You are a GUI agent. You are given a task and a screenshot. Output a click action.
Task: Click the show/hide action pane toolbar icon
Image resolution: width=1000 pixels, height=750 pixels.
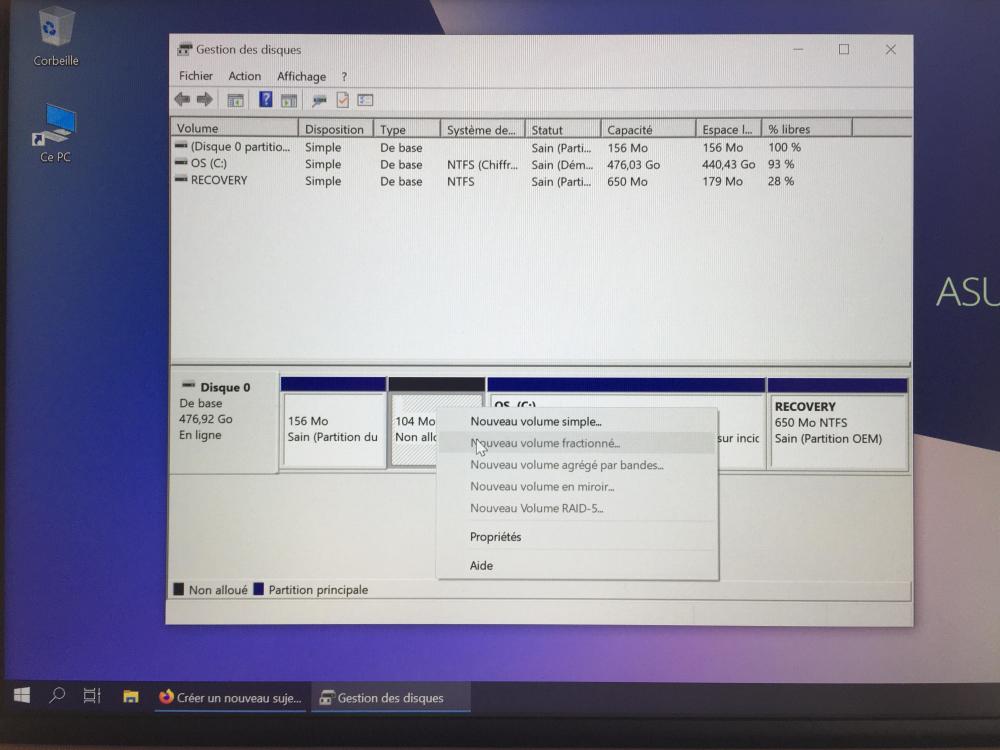tap(289, 100)
